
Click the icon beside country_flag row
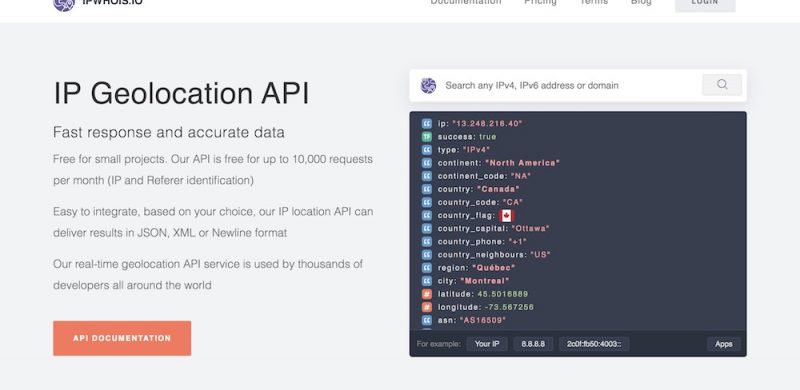coord(427,215)
